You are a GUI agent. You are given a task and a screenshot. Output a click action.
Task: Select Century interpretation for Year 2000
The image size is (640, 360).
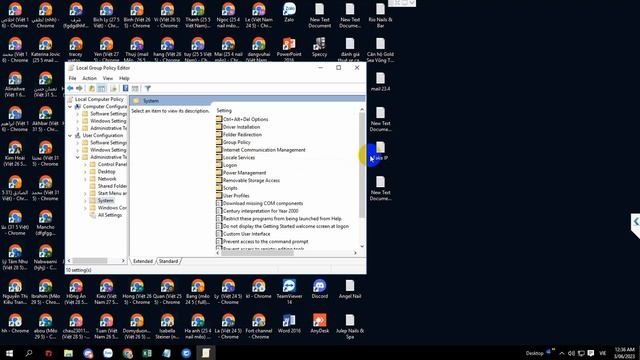pos(257,211)
